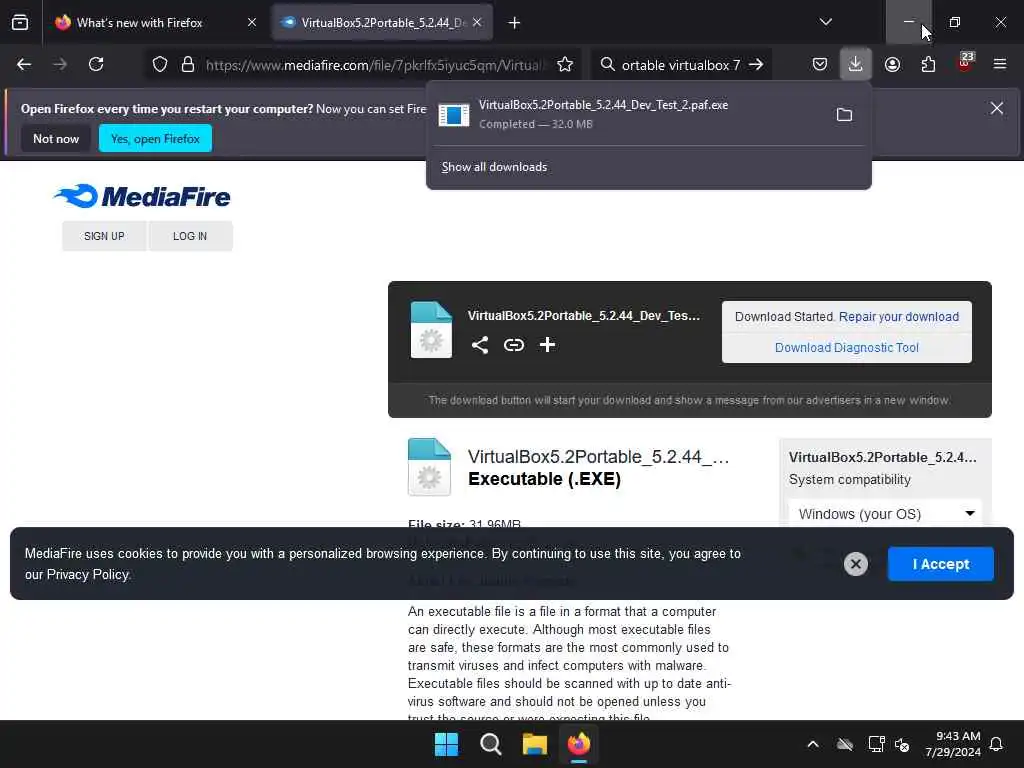Open Windows Start menu
The image size is (1024, 768).
point(447,744)
